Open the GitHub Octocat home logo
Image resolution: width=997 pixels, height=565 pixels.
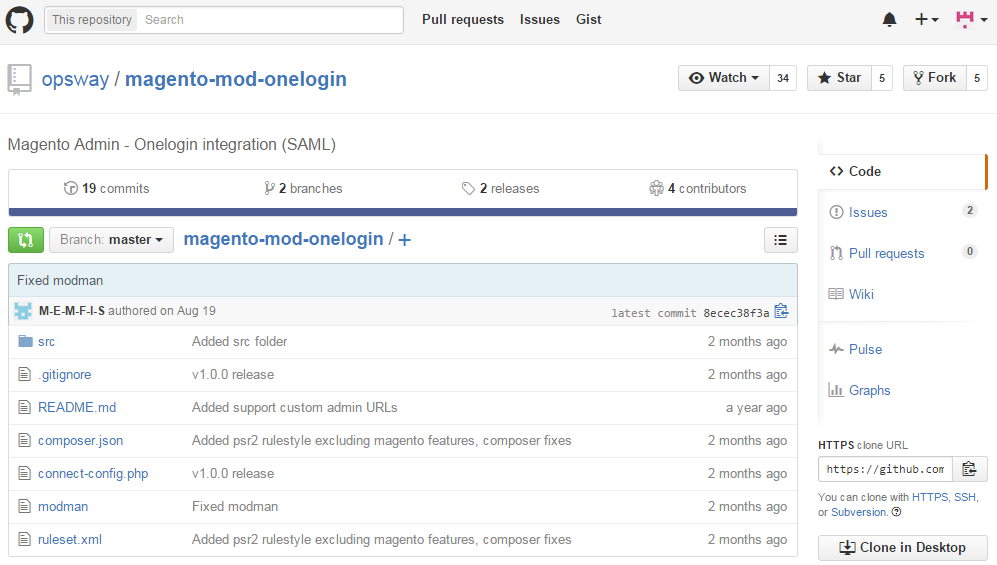point(19,20)
